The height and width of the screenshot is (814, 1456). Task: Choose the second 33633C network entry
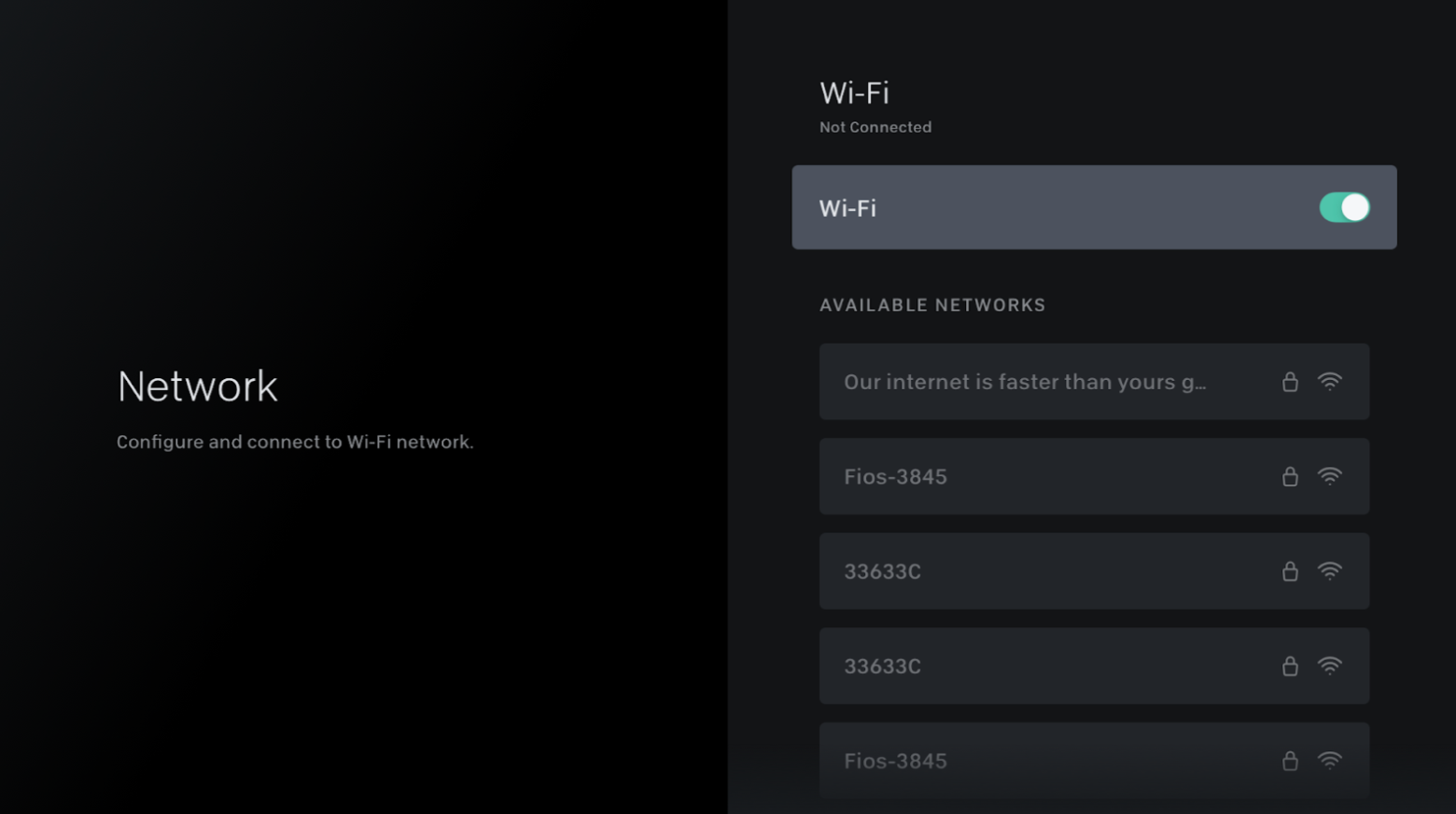[x=883, y=667]
